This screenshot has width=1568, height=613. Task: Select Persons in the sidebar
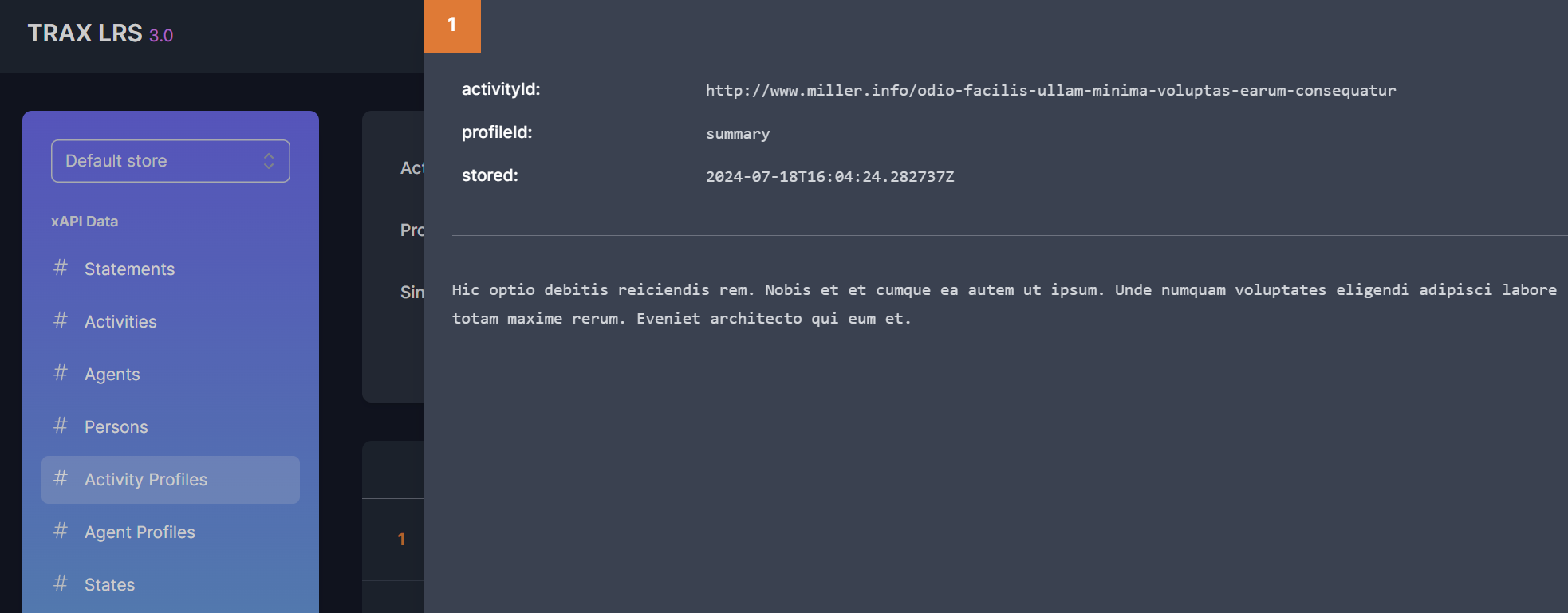pyautogui.click(x=116, y=427)
